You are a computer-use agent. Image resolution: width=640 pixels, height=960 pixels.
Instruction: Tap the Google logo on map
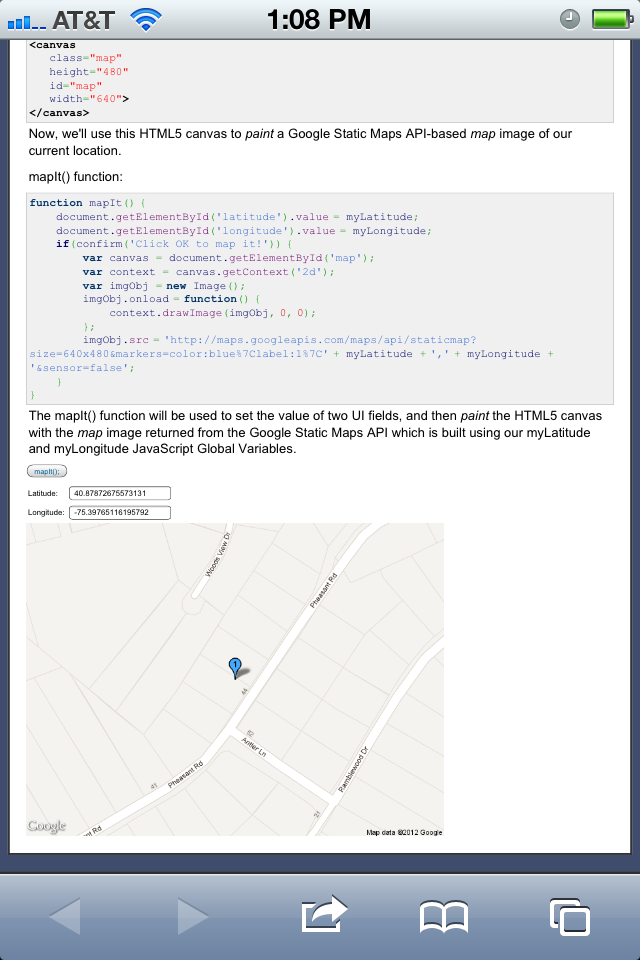[47, 825]
